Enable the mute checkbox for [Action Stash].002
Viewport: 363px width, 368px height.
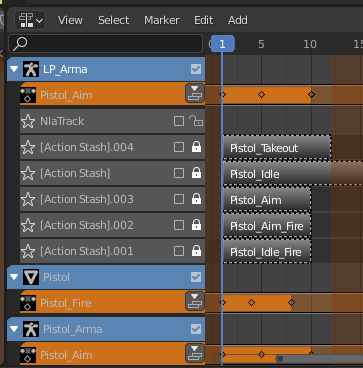(x=179, y=225)
